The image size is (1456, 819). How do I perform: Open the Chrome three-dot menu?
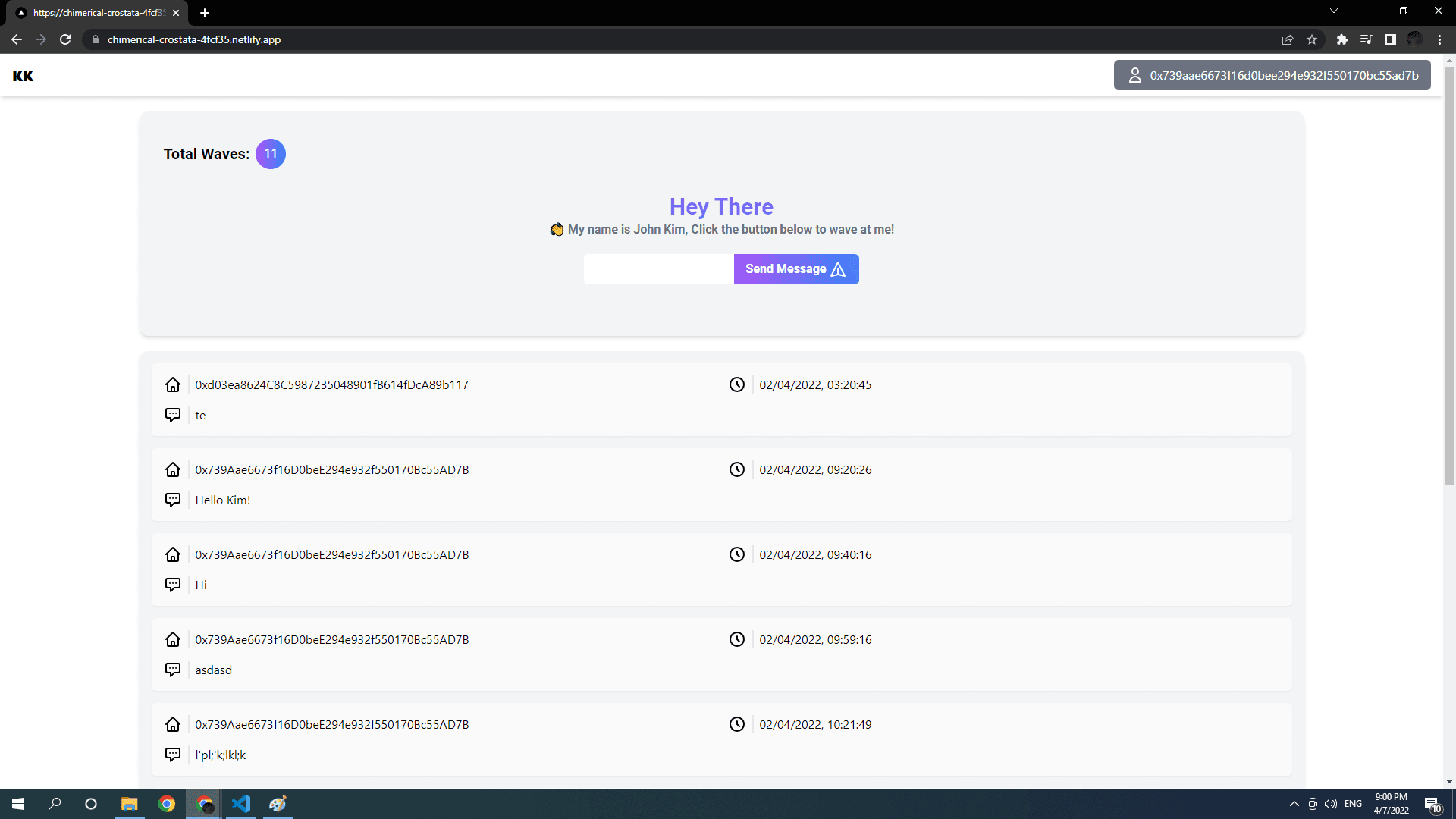coord(1440,39)
